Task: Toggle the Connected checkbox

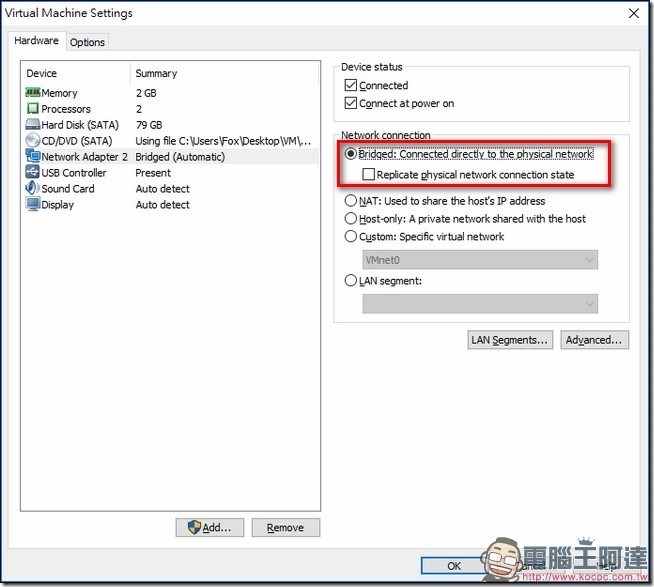Action: tap(351, 85)
